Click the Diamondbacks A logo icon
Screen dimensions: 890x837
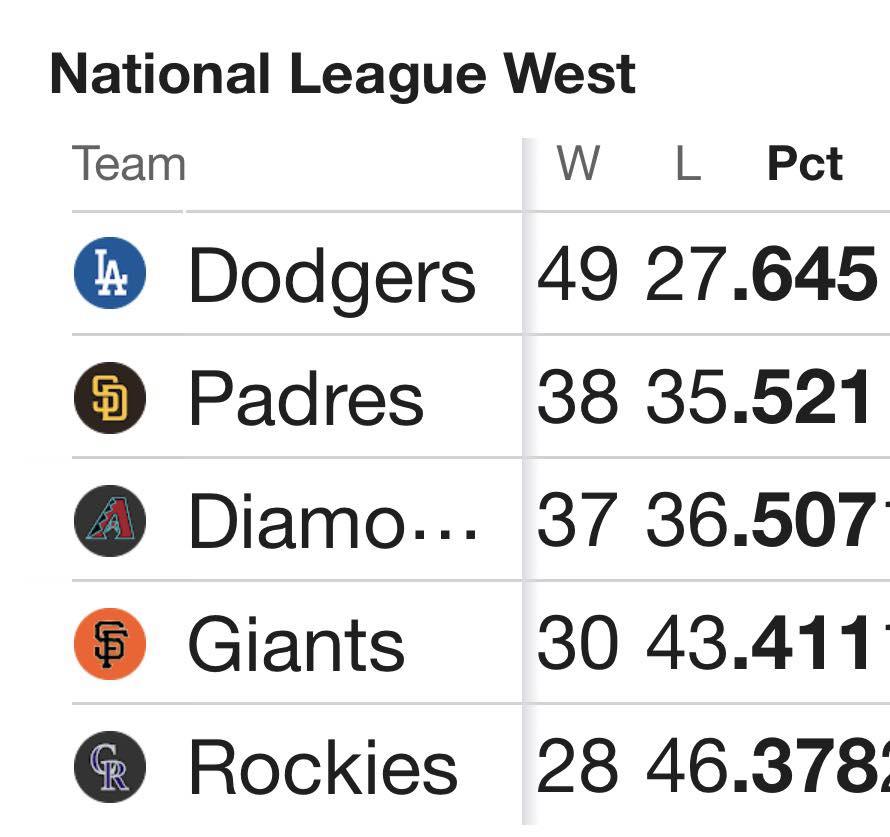click(x=110, y=521)
